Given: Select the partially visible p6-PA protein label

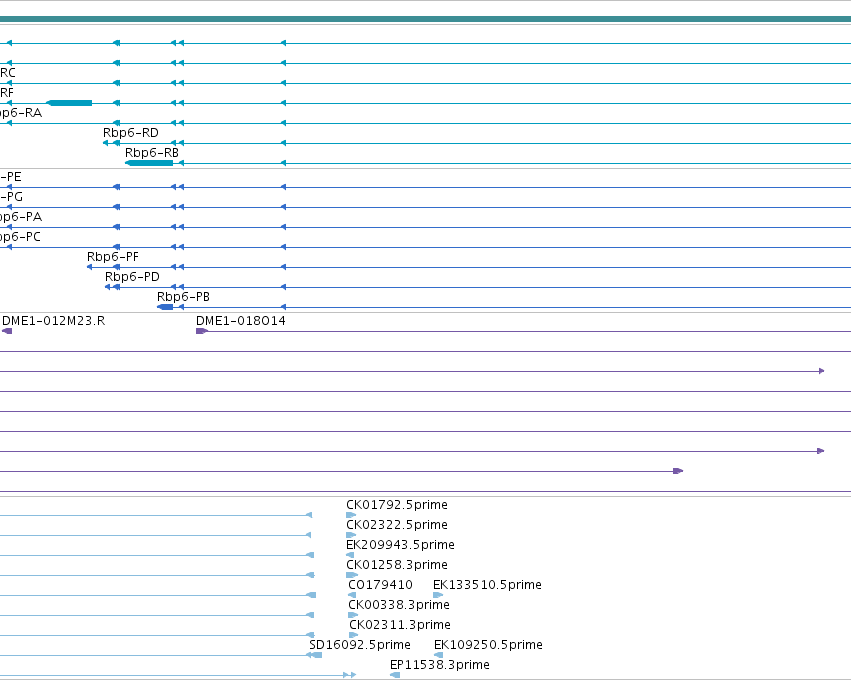Looking at the screenshot, I should click(21, 217).
